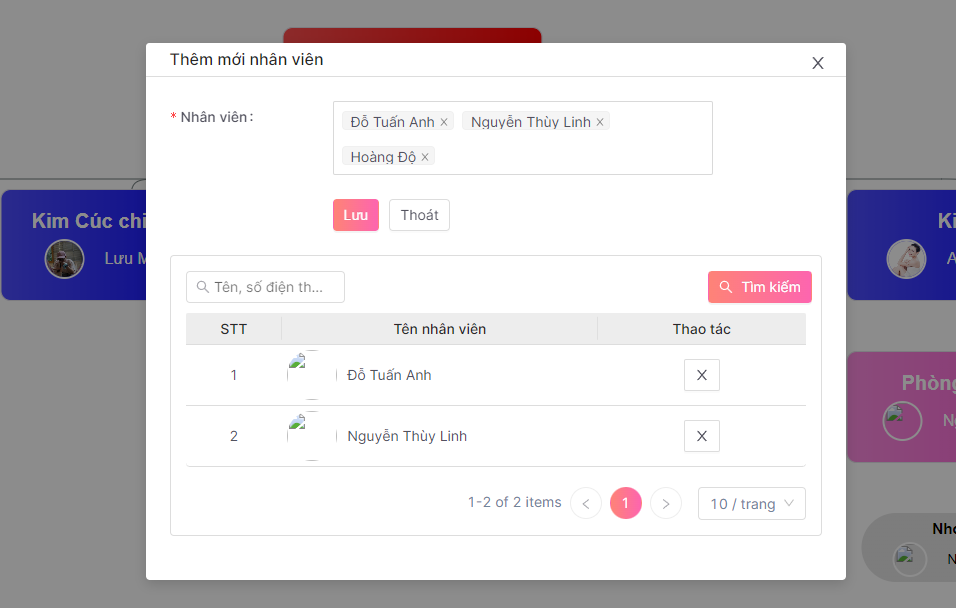Click the Đỗ Tuấn Anh avatar image
The image size is (956, 608).
pyautogui.click(x=310, y=375)
